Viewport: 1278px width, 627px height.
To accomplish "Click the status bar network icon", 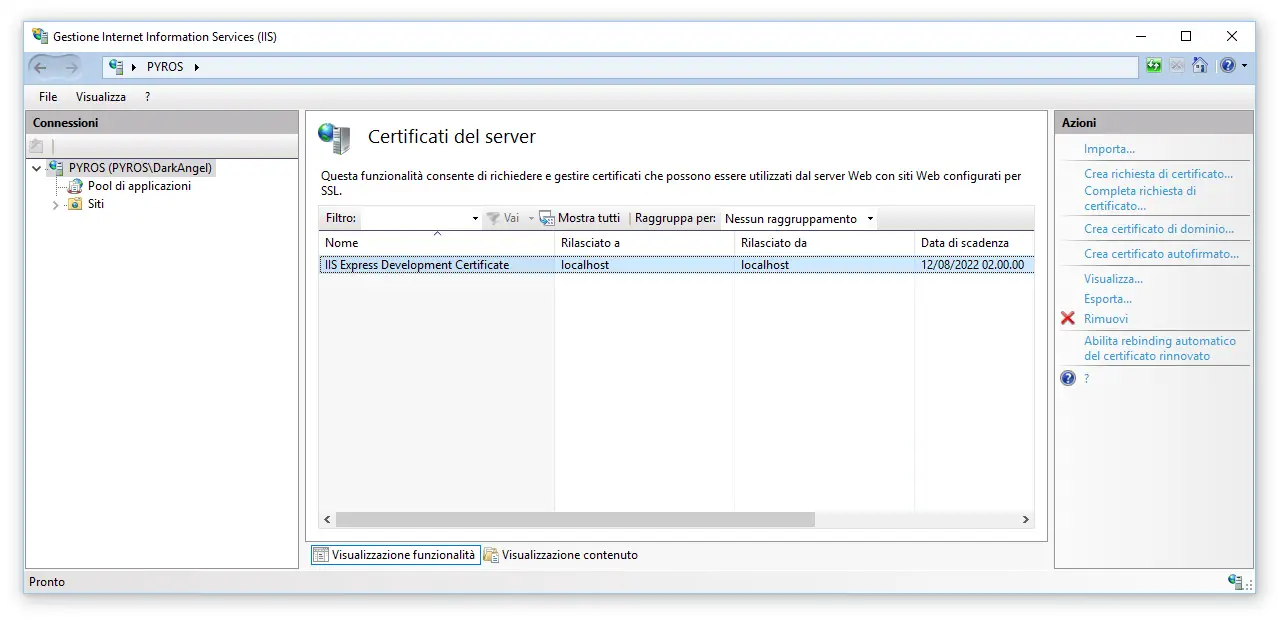I will (1237, 582).
